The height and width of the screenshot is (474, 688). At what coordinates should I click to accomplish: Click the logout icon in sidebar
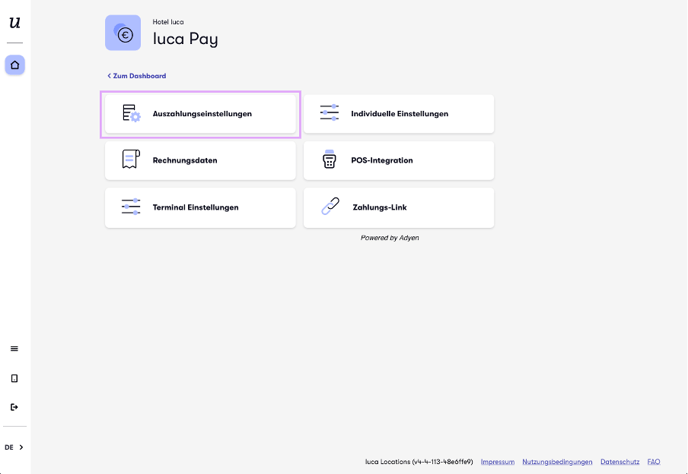coord(14,407)
